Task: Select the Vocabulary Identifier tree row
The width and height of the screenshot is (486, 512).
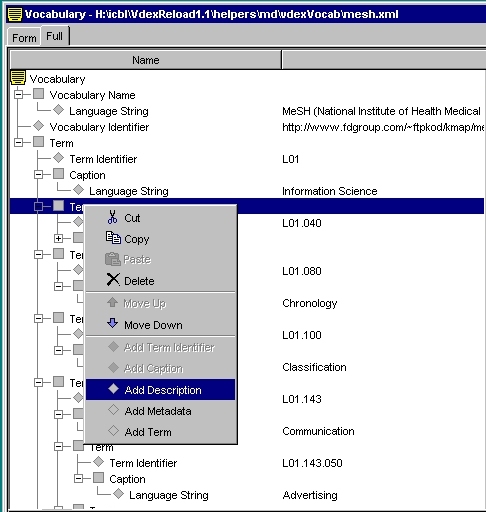Action: click(x=99, y=127)
